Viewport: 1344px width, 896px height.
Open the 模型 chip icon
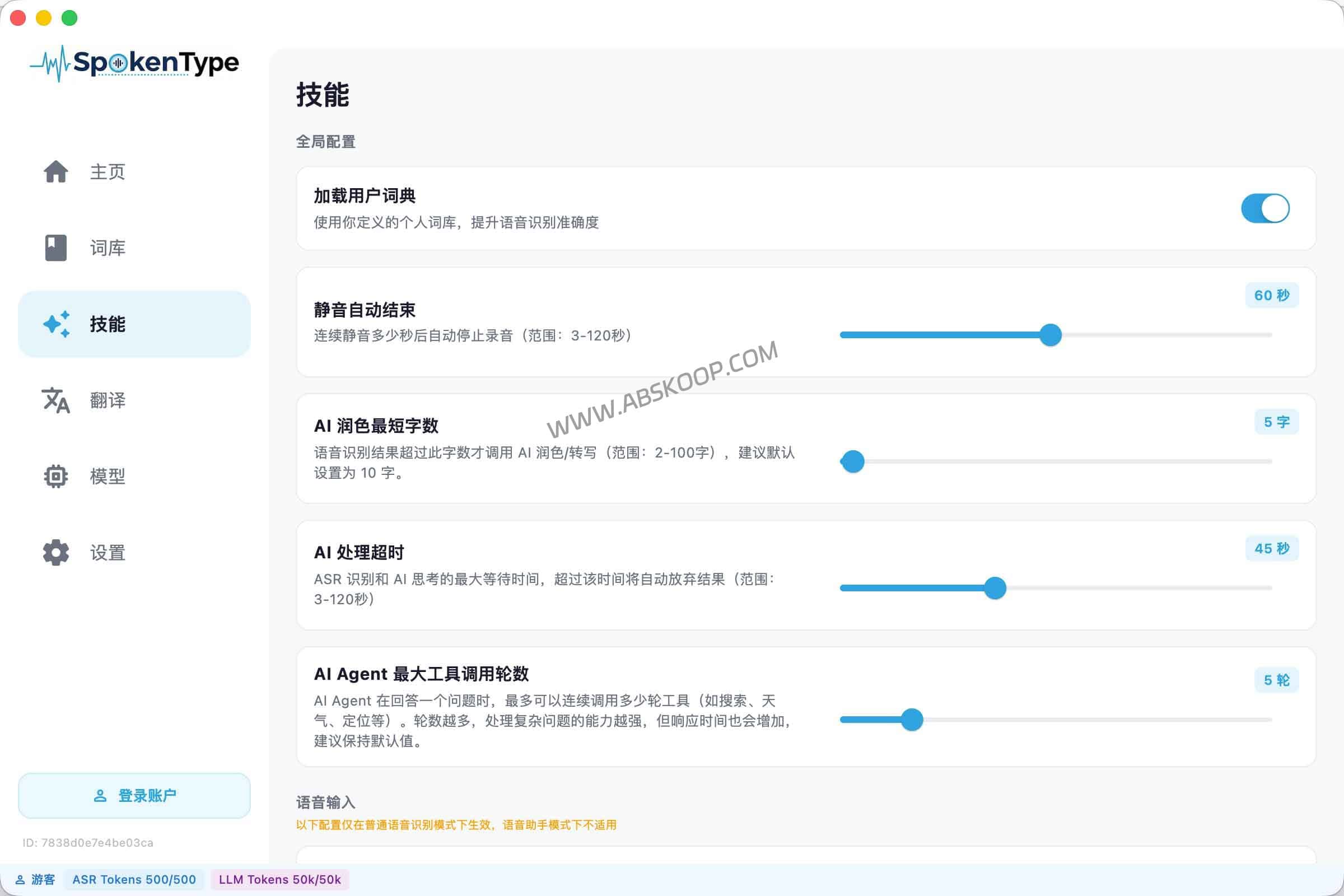[x=55, y=477]
